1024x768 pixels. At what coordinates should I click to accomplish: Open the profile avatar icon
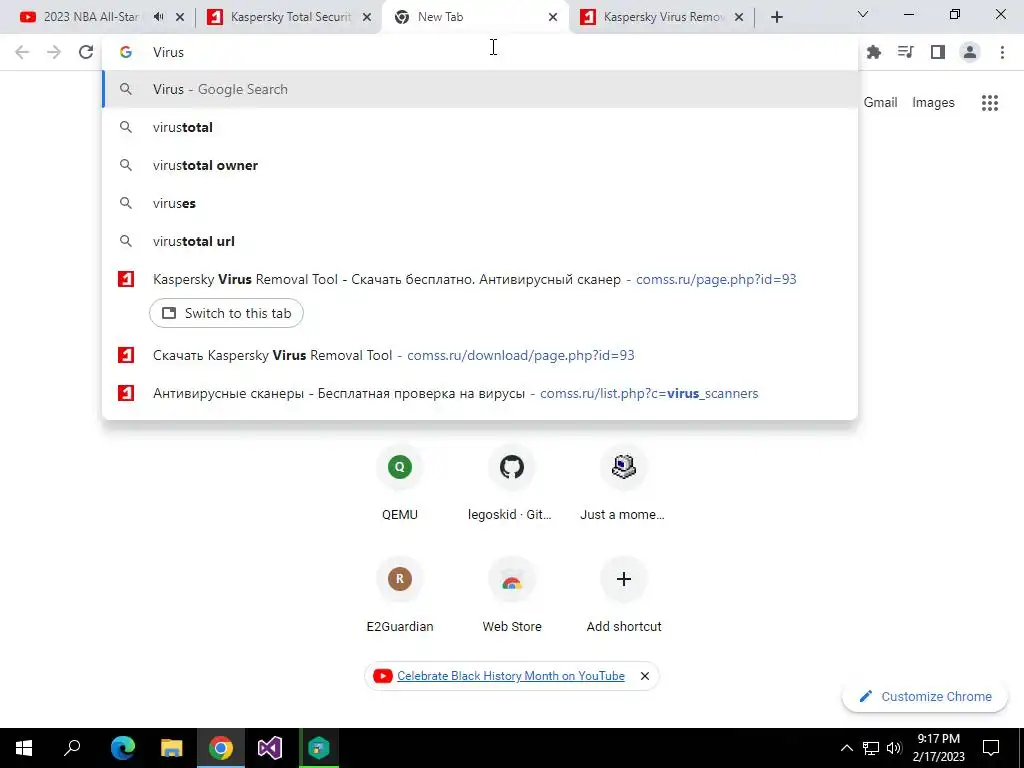tap(970, 52)
